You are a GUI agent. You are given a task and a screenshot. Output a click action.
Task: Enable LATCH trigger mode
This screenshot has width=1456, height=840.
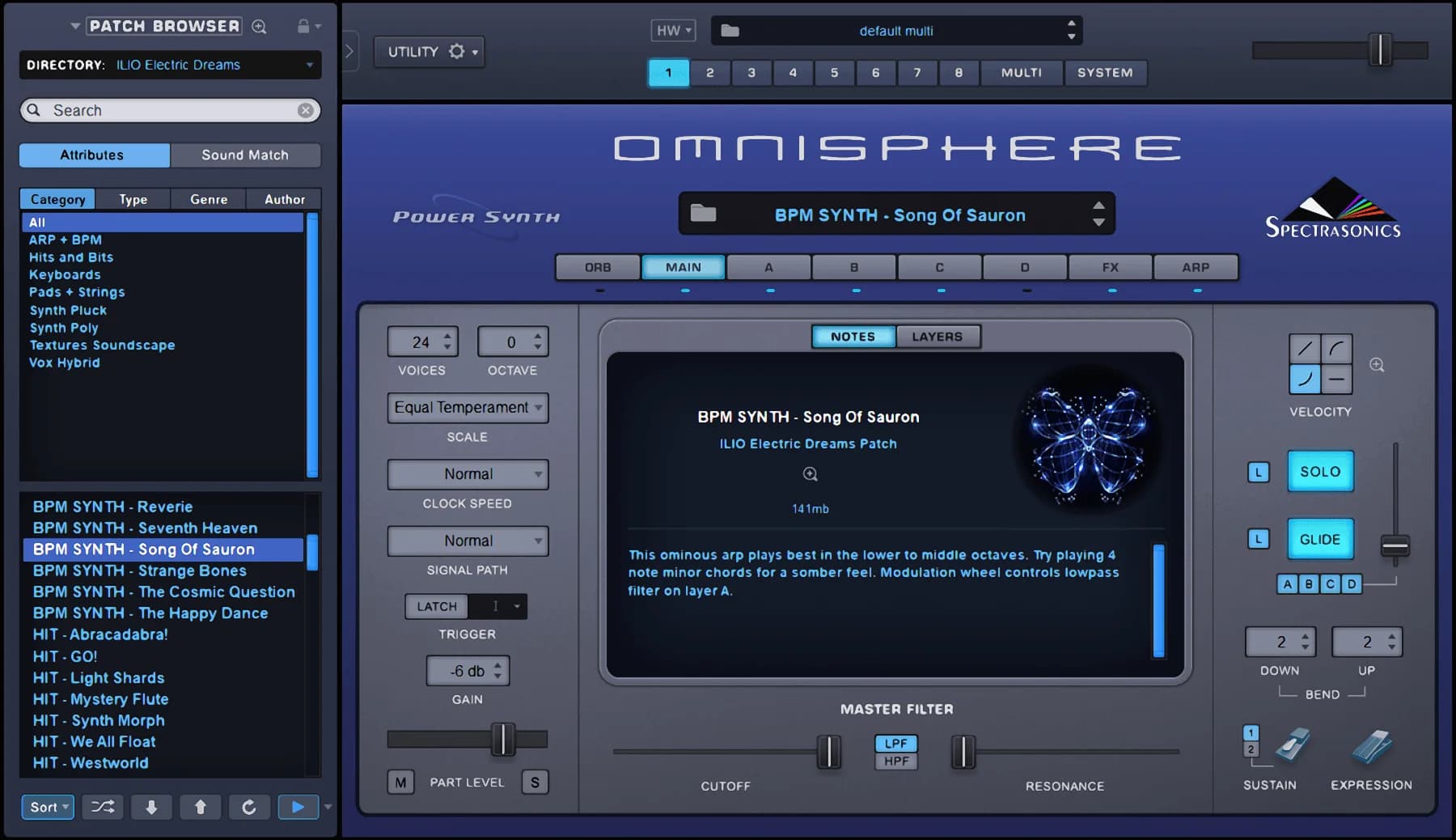click(x=436, y=606)
